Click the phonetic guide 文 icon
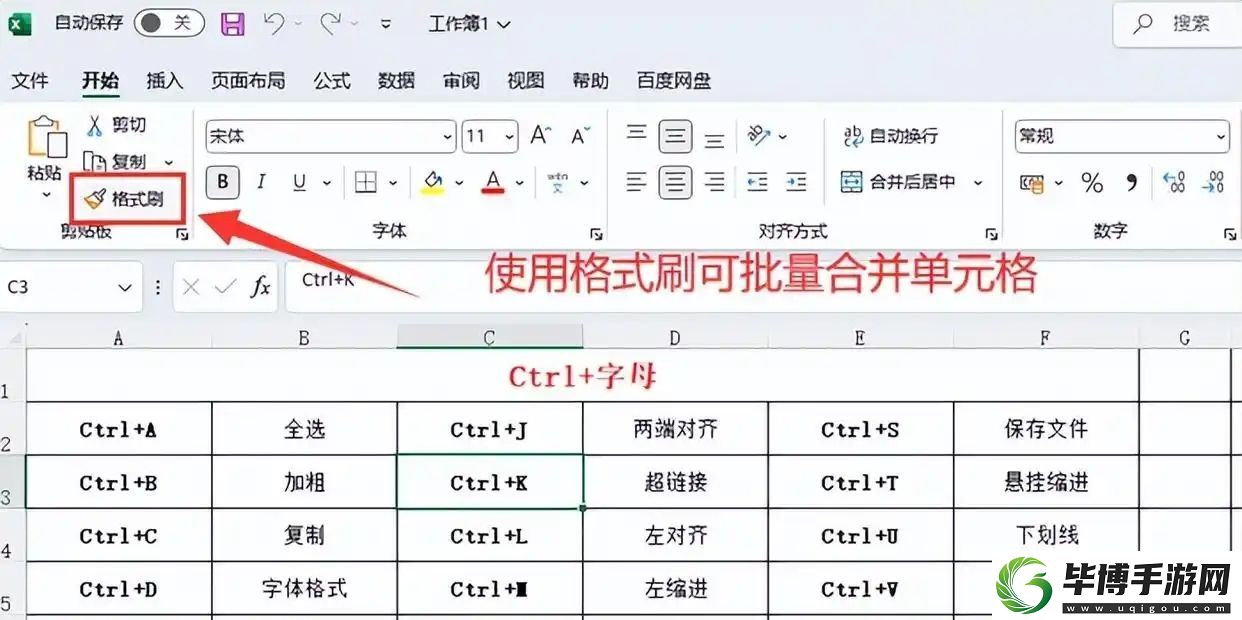The height and width of the screenshot is (620, 1242). tap(559, 183)
